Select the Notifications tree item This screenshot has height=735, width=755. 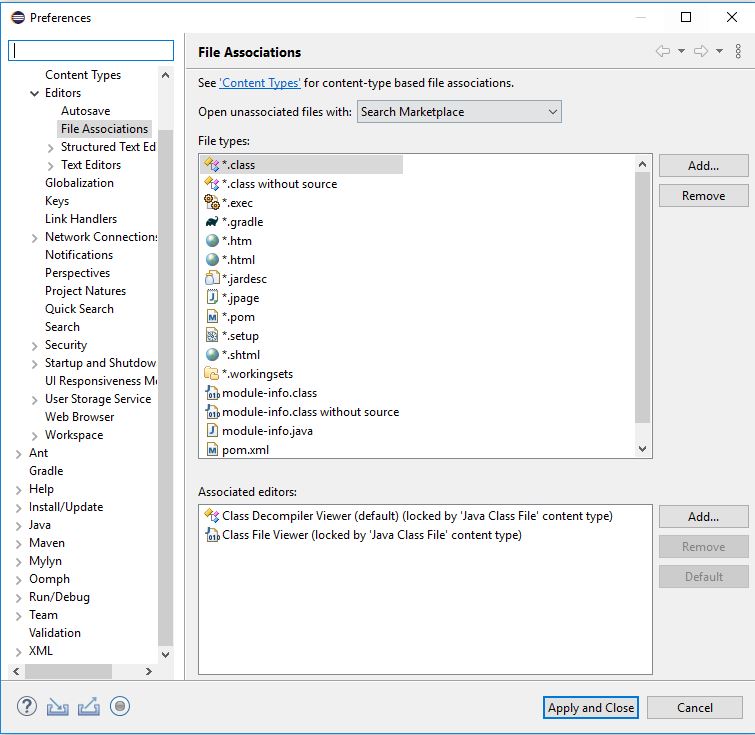79,255
